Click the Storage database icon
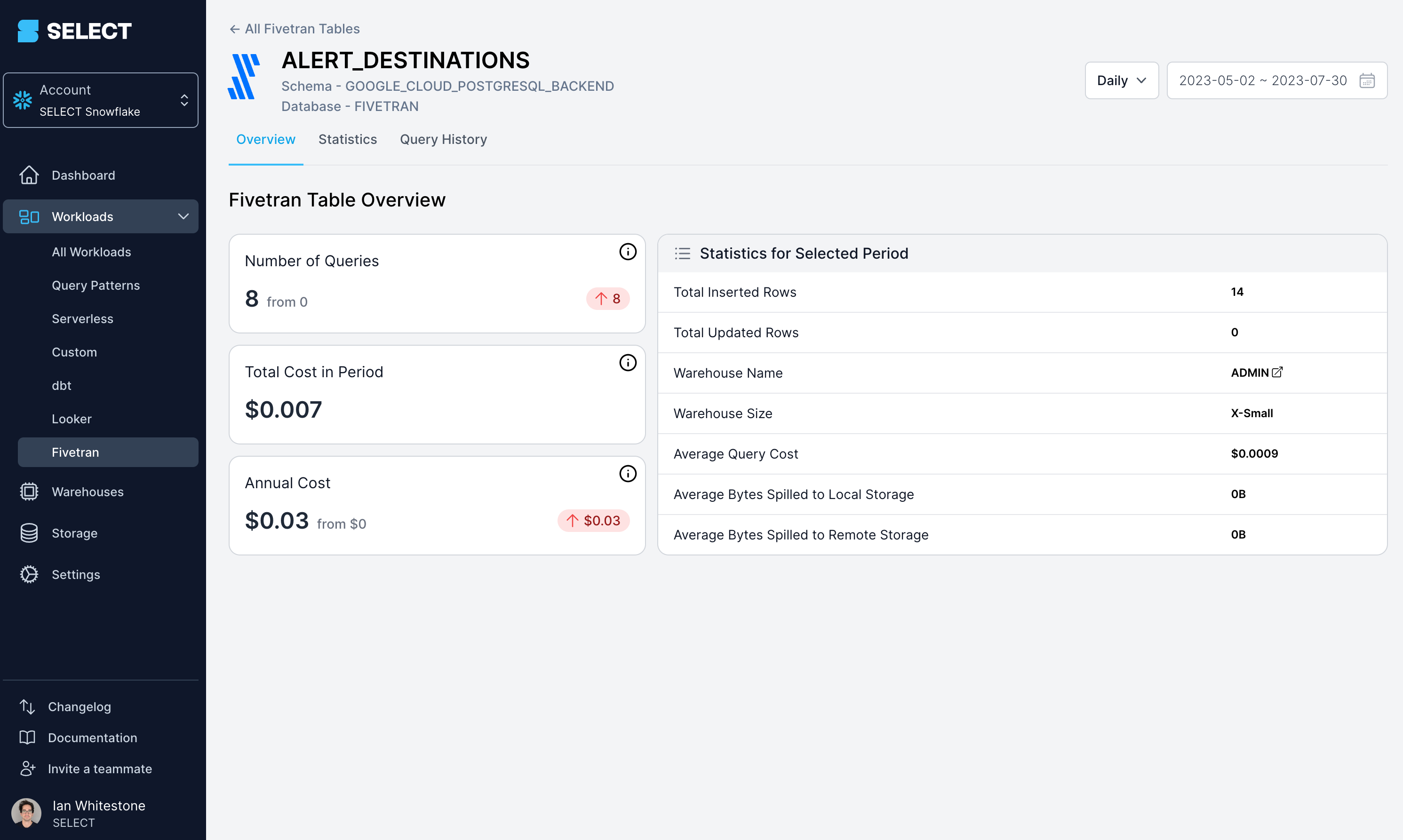The width and height of the screenshot is (1403, 840). (29, 533)
